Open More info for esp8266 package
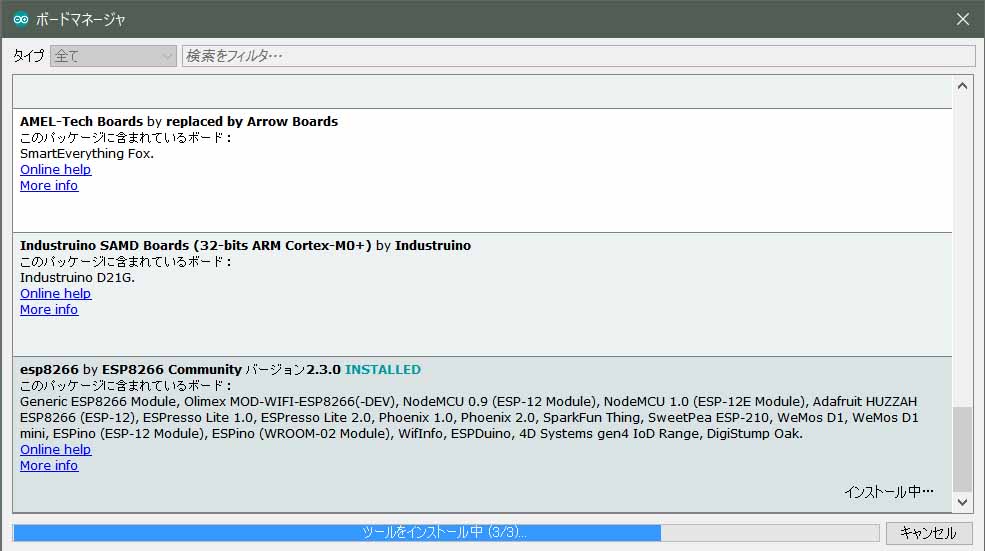The height and width of the screenshot is (551, 985). tap(49, 466)
